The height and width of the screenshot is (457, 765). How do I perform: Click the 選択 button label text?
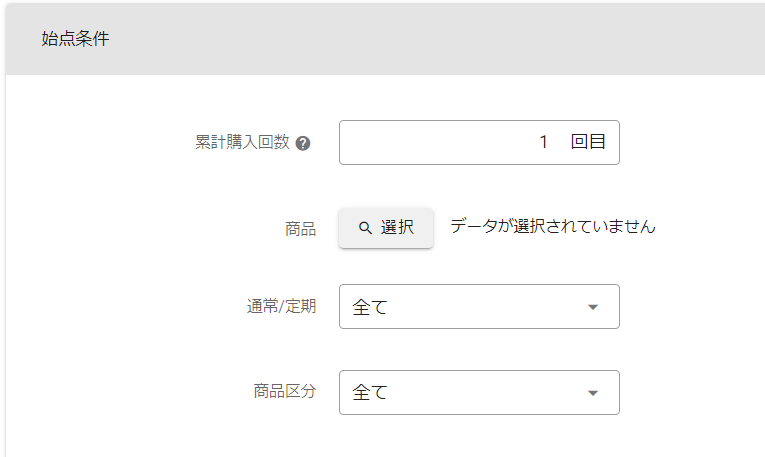coord(397,228)
